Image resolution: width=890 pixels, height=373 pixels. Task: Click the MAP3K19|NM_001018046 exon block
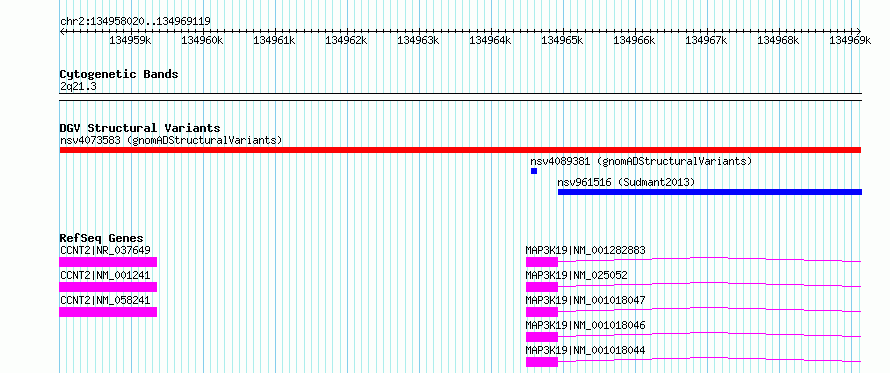click(x=541, y=337)
